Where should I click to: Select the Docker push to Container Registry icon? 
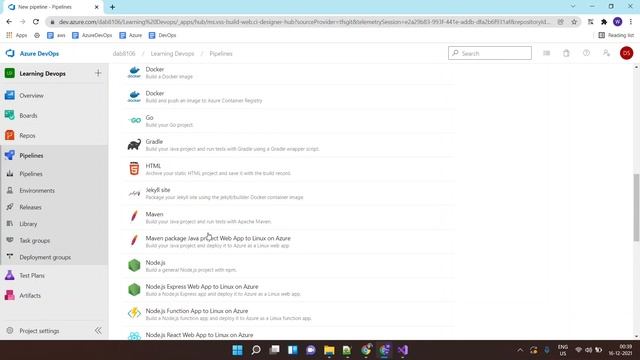(x=134, y=97)
